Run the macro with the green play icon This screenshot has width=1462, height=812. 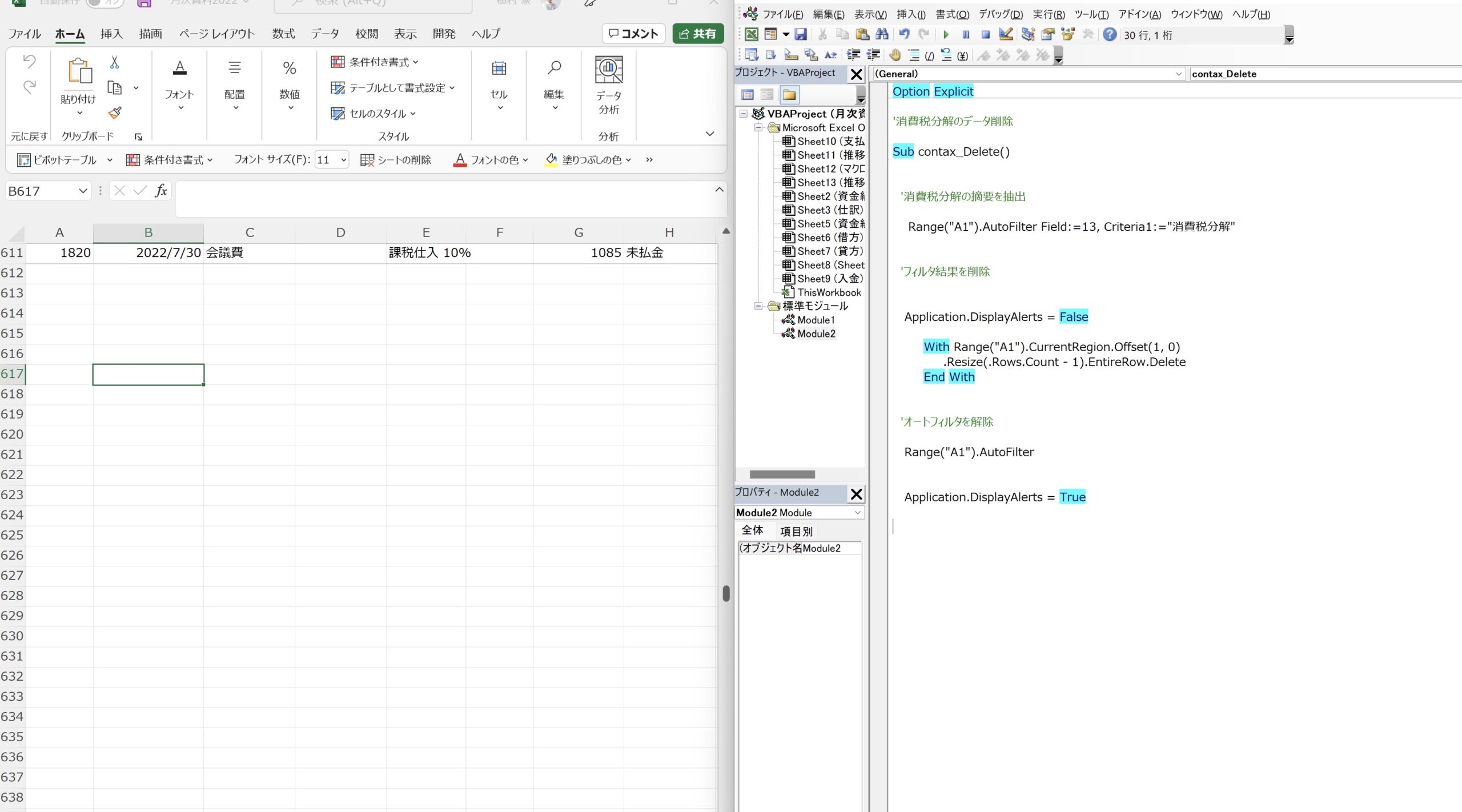(946, 35)
